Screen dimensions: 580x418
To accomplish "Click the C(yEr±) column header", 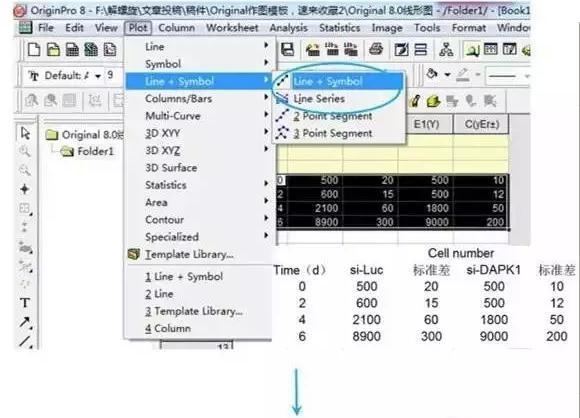I will coord(481,124).
